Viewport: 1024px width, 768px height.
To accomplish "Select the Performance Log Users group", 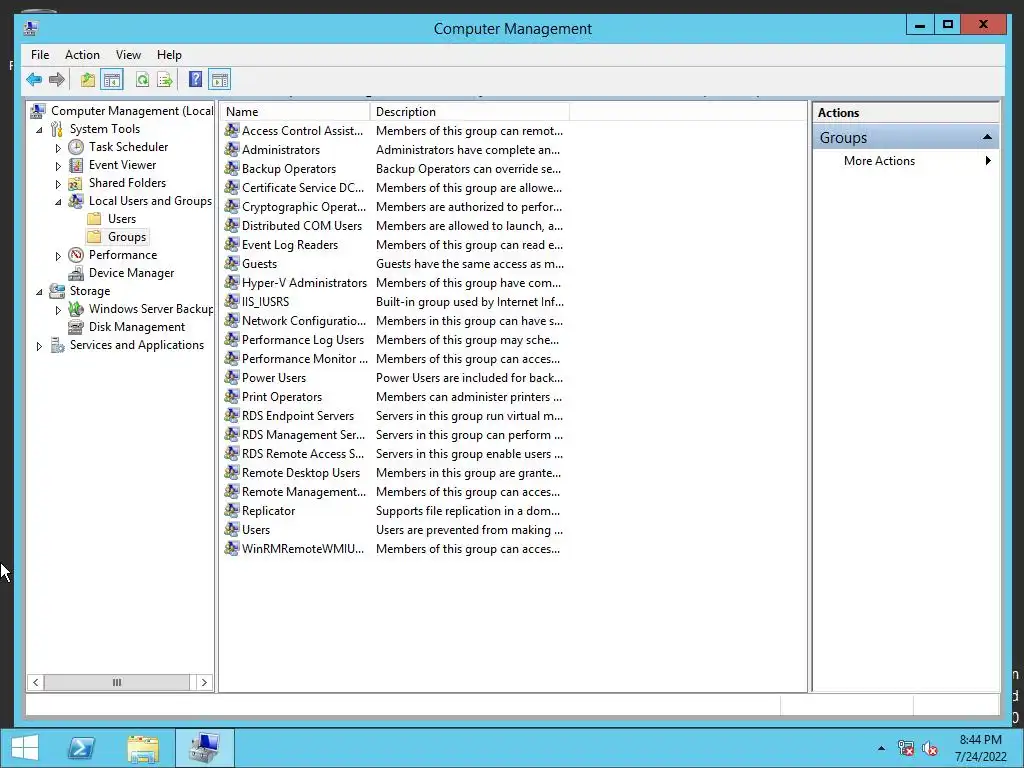I will (302, 340).
